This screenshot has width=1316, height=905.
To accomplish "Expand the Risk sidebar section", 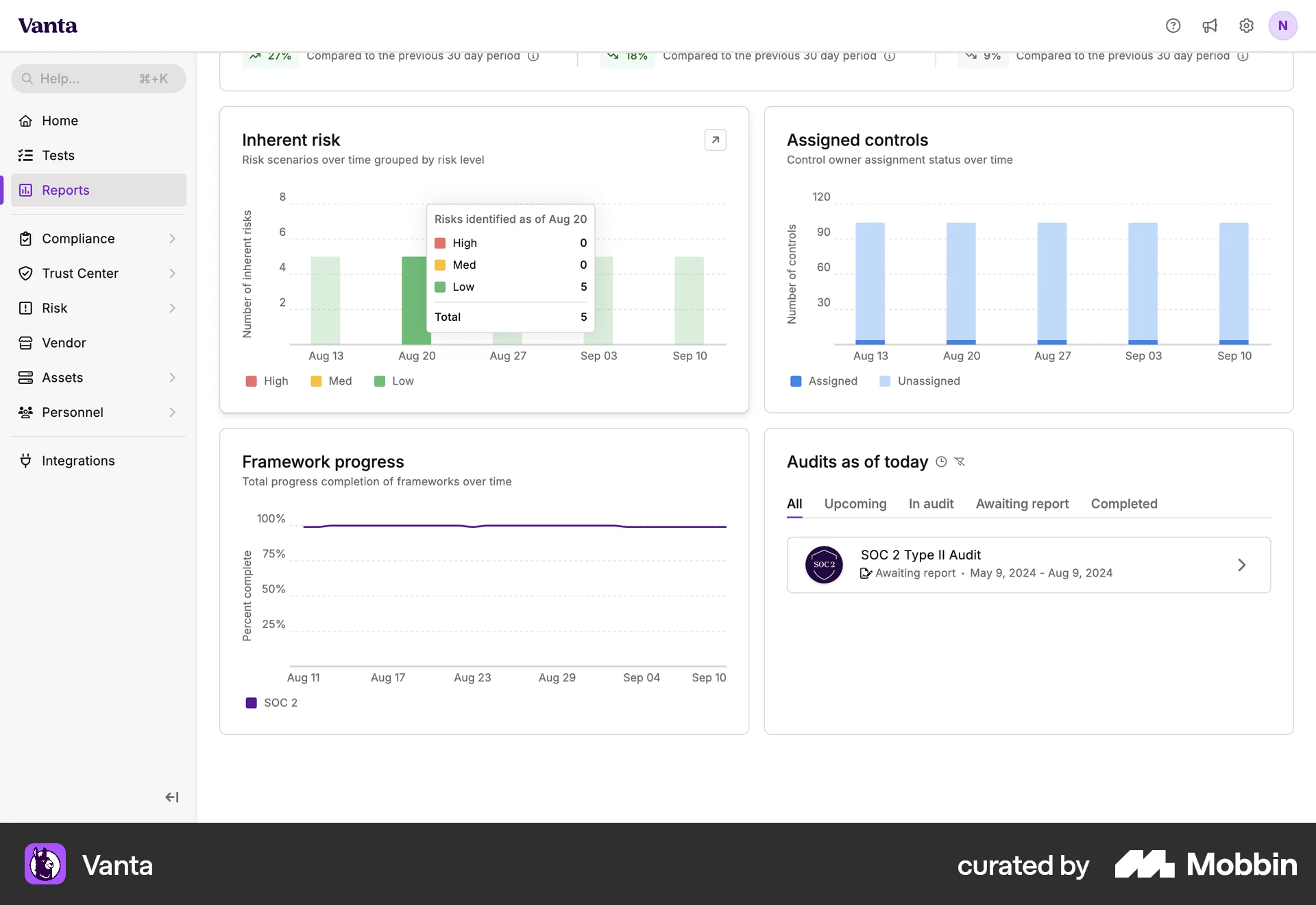I will 55,308.
